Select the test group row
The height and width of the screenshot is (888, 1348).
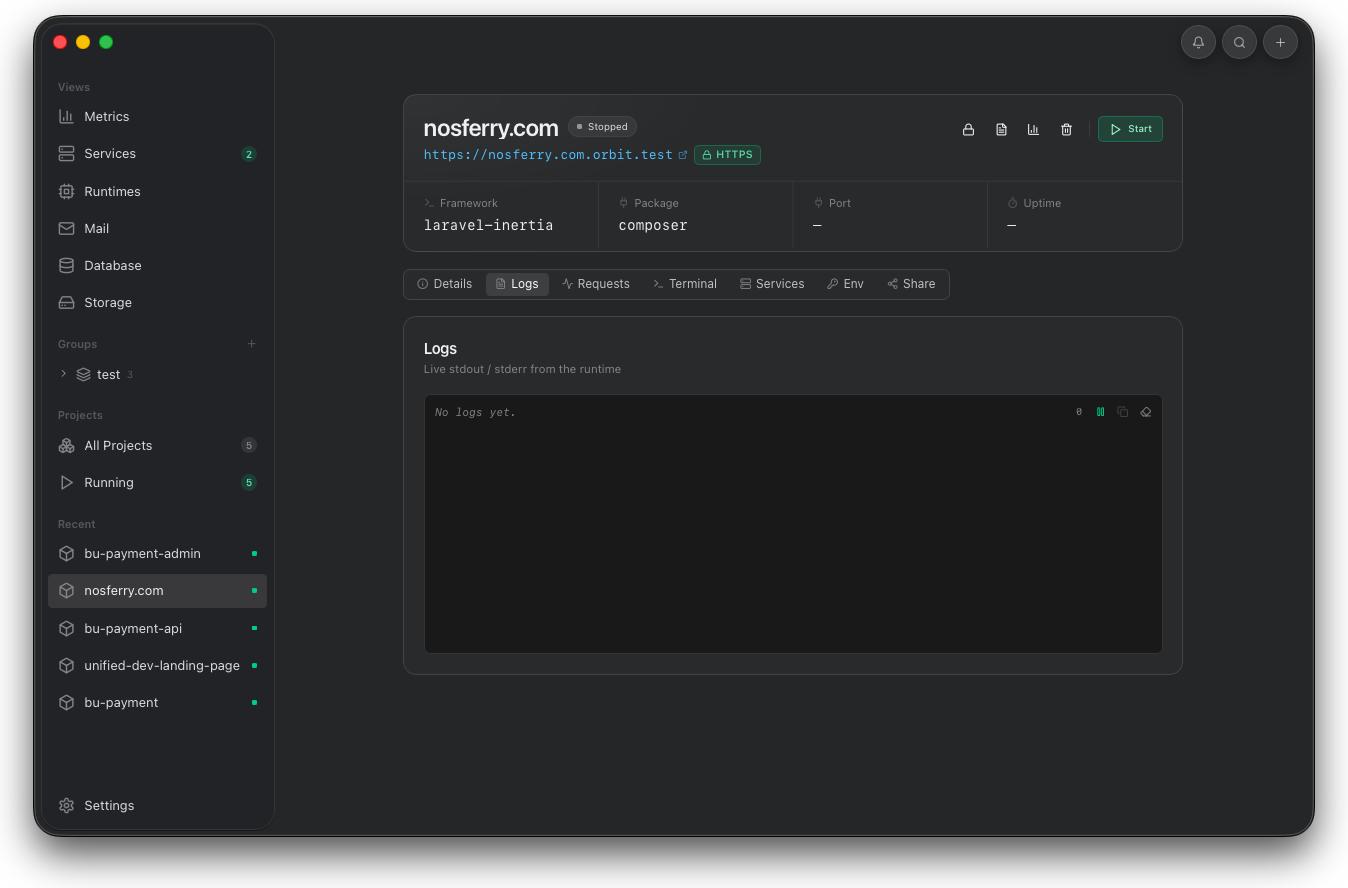(157, 374)
